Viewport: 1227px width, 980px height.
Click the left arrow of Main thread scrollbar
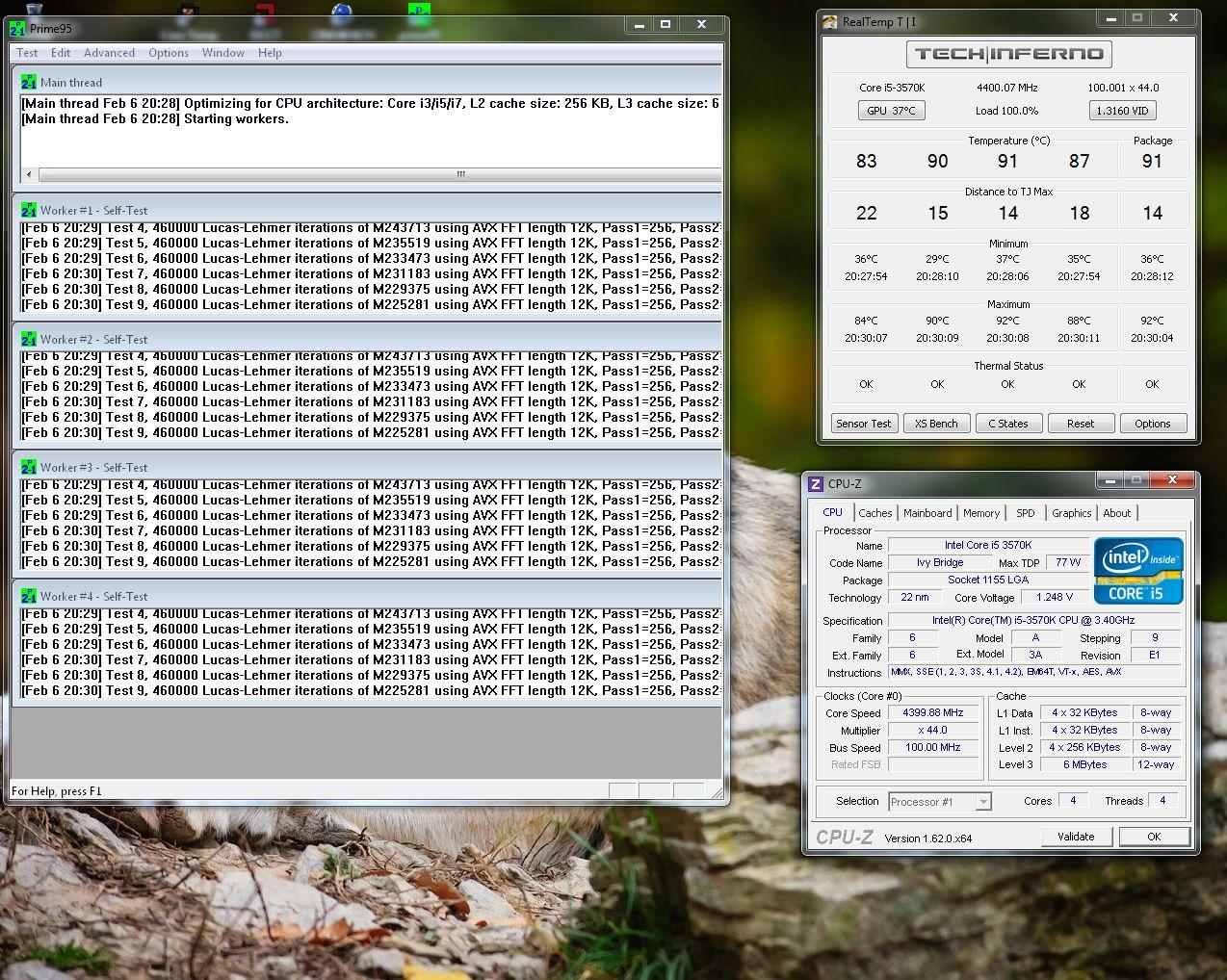[29, 174]
